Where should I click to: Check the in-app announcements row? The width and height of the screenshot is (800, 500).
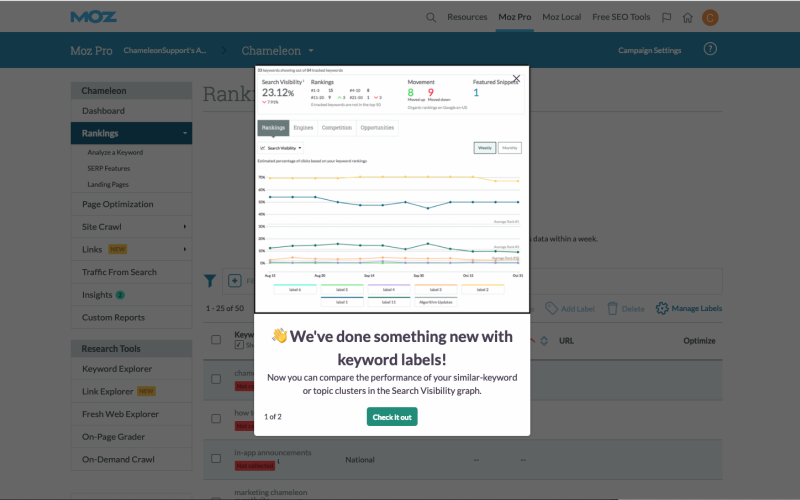pos(216,459)
